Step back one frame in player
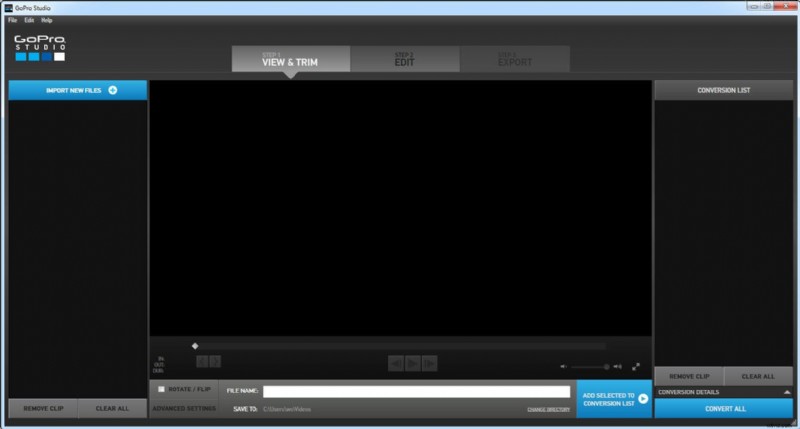This screenshot has height=429, width=800. point(396,363)
